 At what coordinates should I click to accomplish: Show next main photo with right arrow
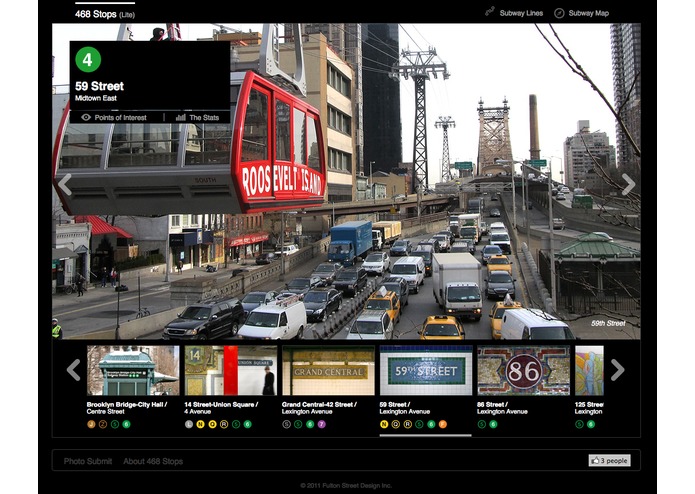[628, 184]
